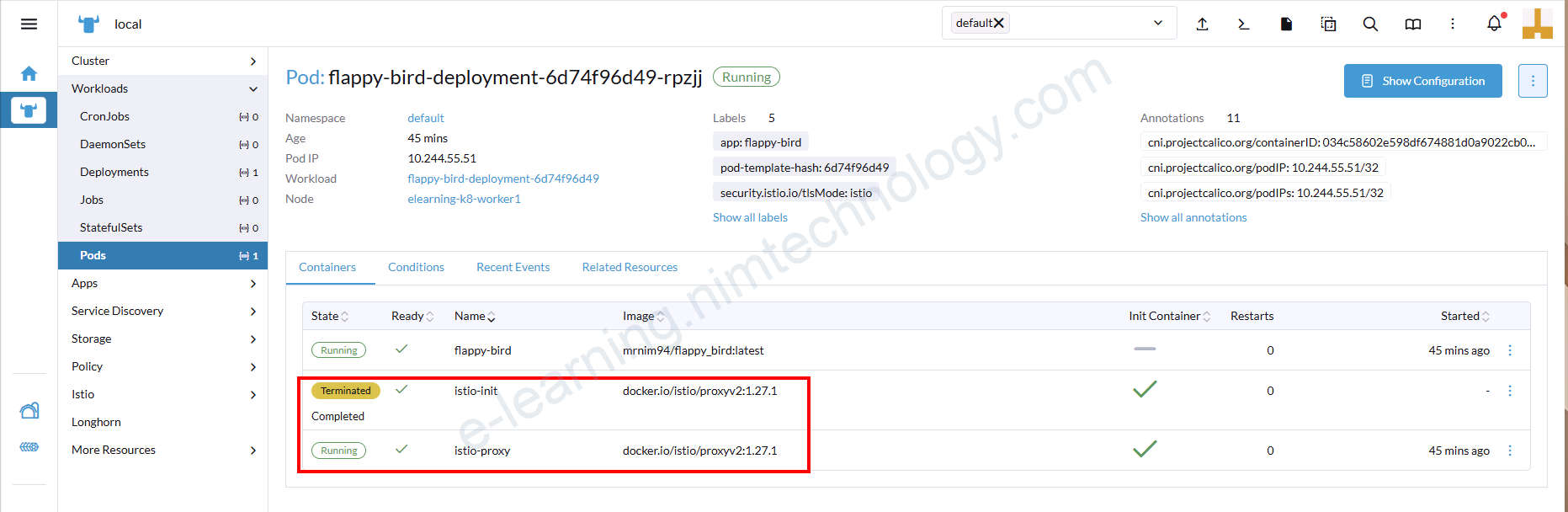
Task: Open actions menu for istio-proxy container
Action: (1510, 451)
